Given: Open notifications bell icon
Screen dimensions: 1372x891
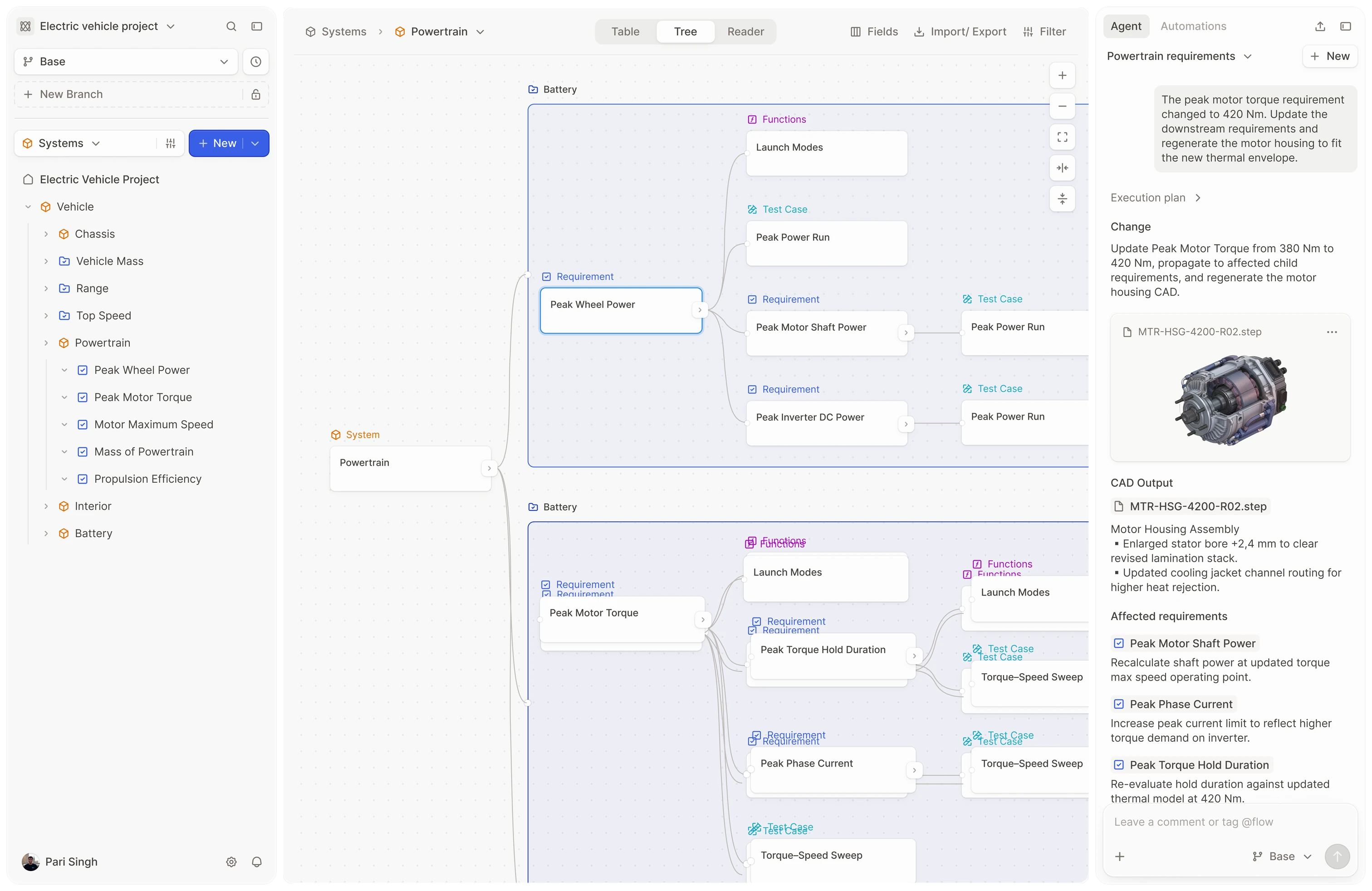Looking at the screenshot, I should click(x=257, y=862).
